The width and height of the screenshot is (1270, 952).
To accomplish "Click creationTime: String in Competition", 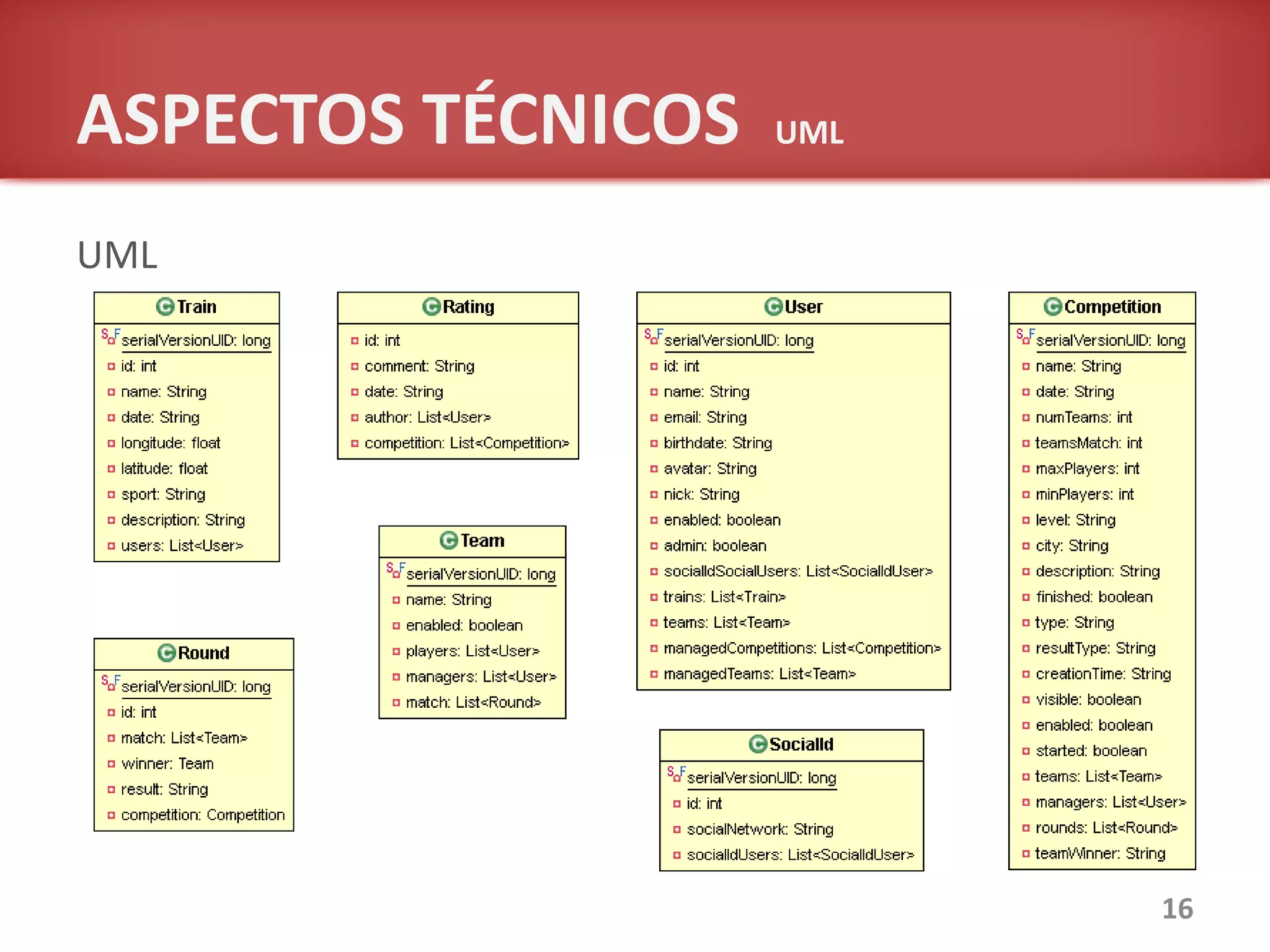I will point(1103,674).
